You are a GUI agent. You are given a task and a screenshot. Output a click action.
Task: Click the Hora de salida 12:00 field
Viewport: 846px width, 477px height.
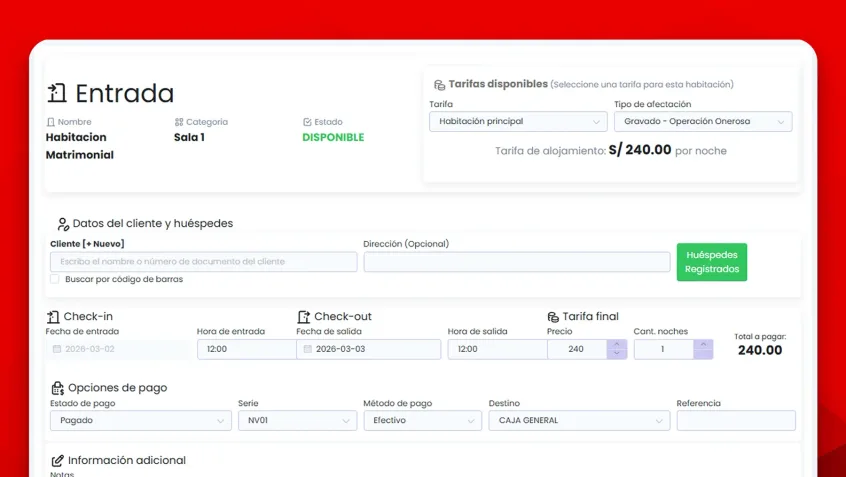click(497, 349)
